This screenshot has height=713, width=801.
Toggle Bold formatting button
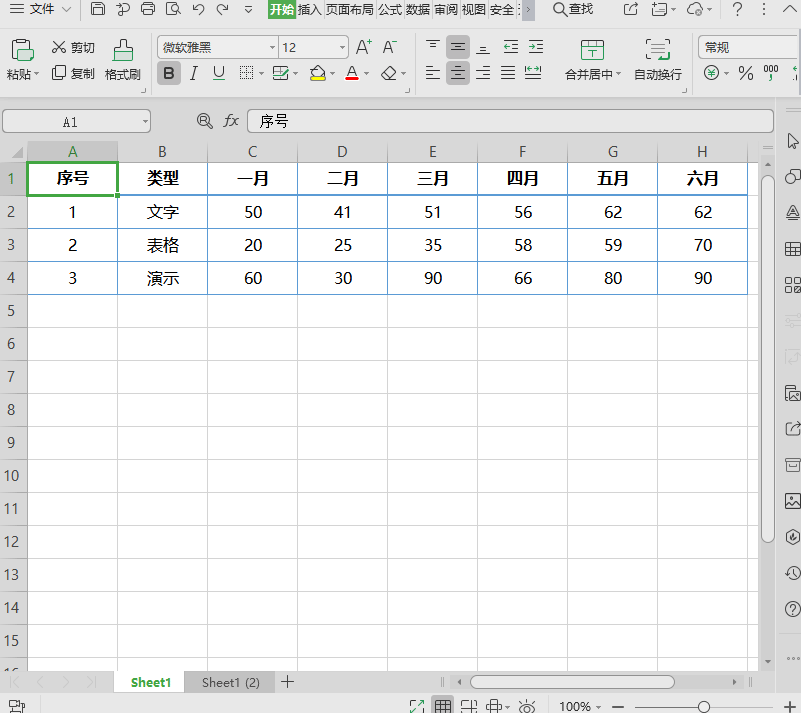click(x=169, y=74)
